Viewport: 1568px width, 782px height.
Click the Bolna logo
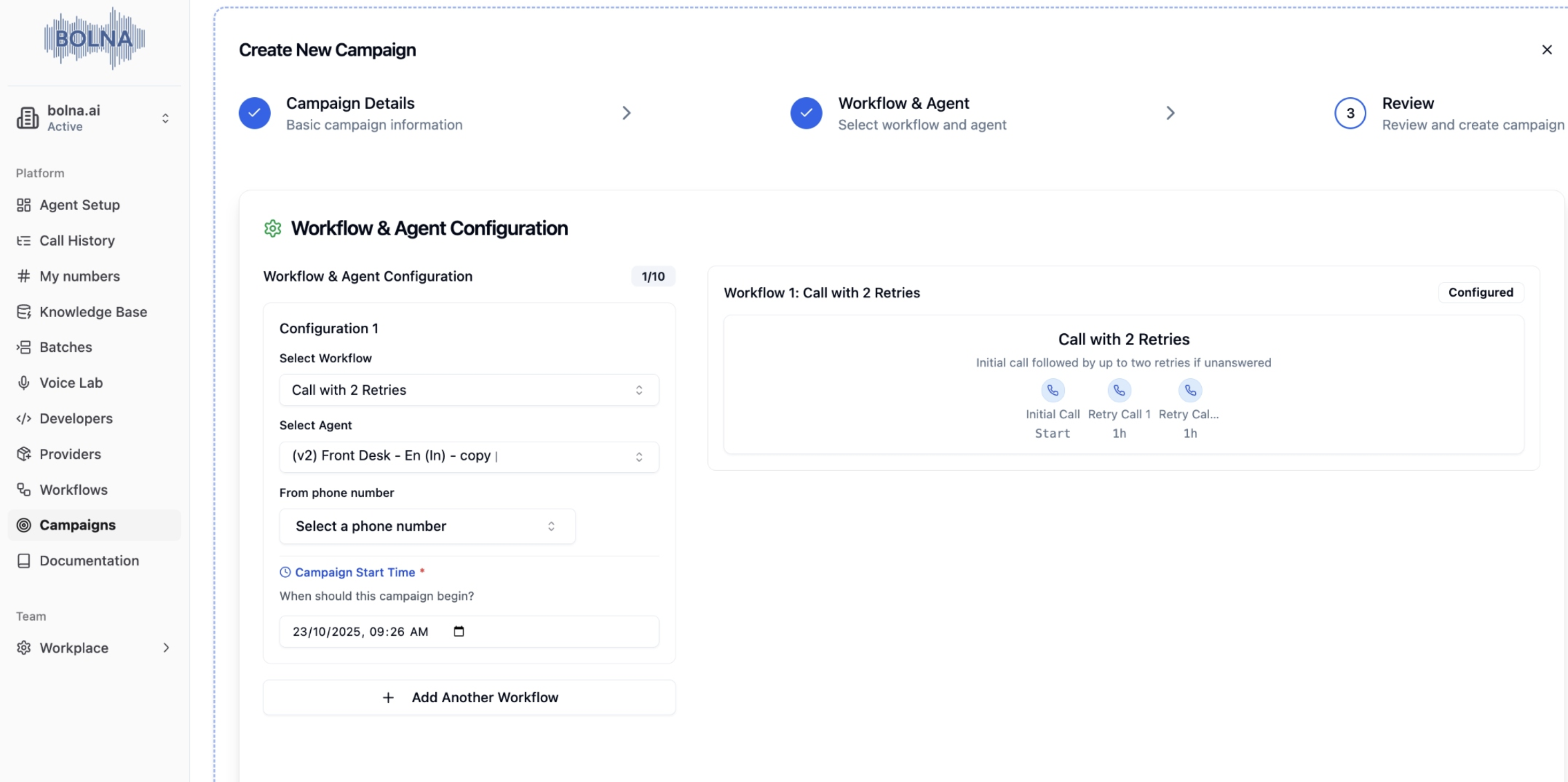(94, 39)
